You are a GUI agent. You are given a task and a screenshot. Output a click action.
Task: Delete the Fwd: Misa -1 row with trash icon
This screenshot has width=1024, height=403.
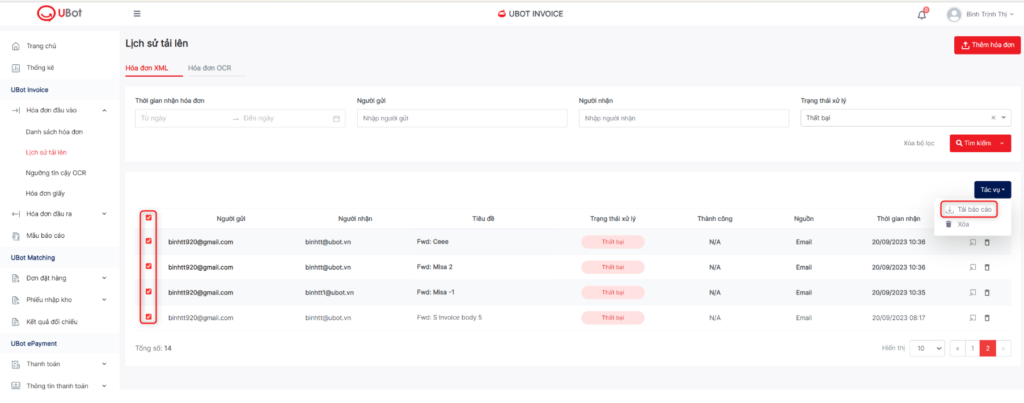coord(987,292)
